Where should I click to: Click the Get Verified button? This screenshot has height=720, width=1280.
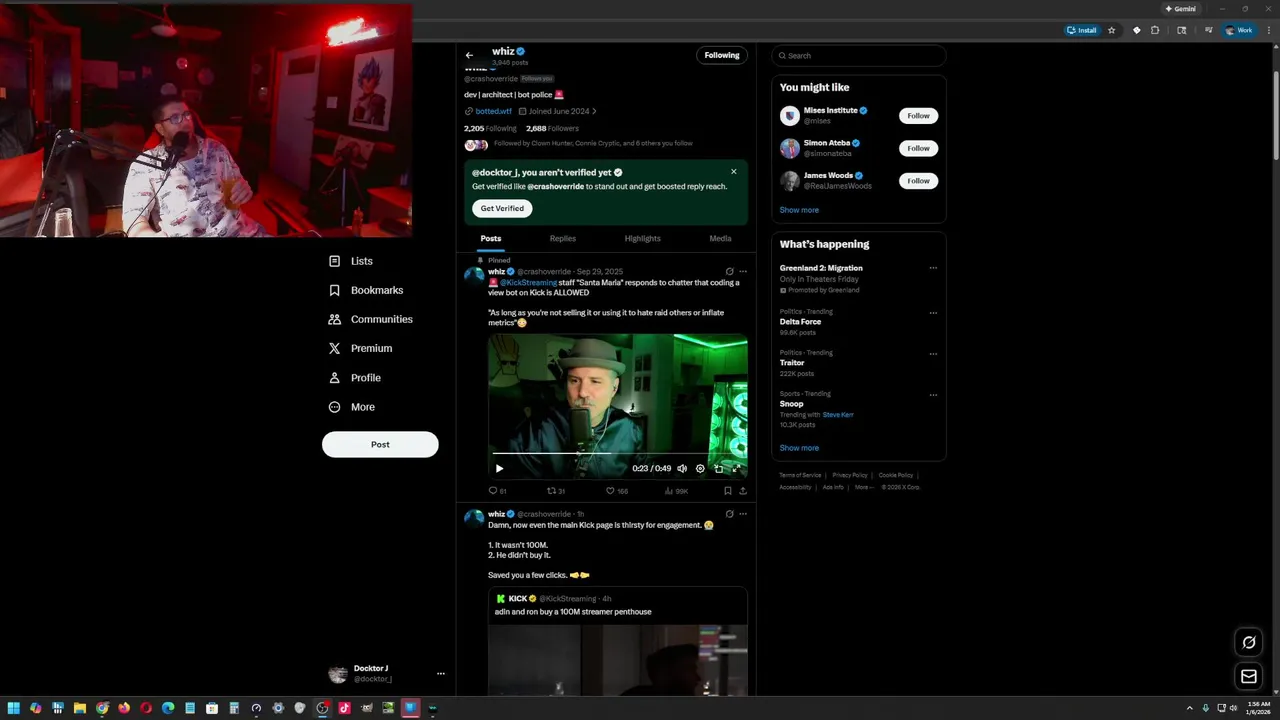pyautogui.click(x=502, y=208)
